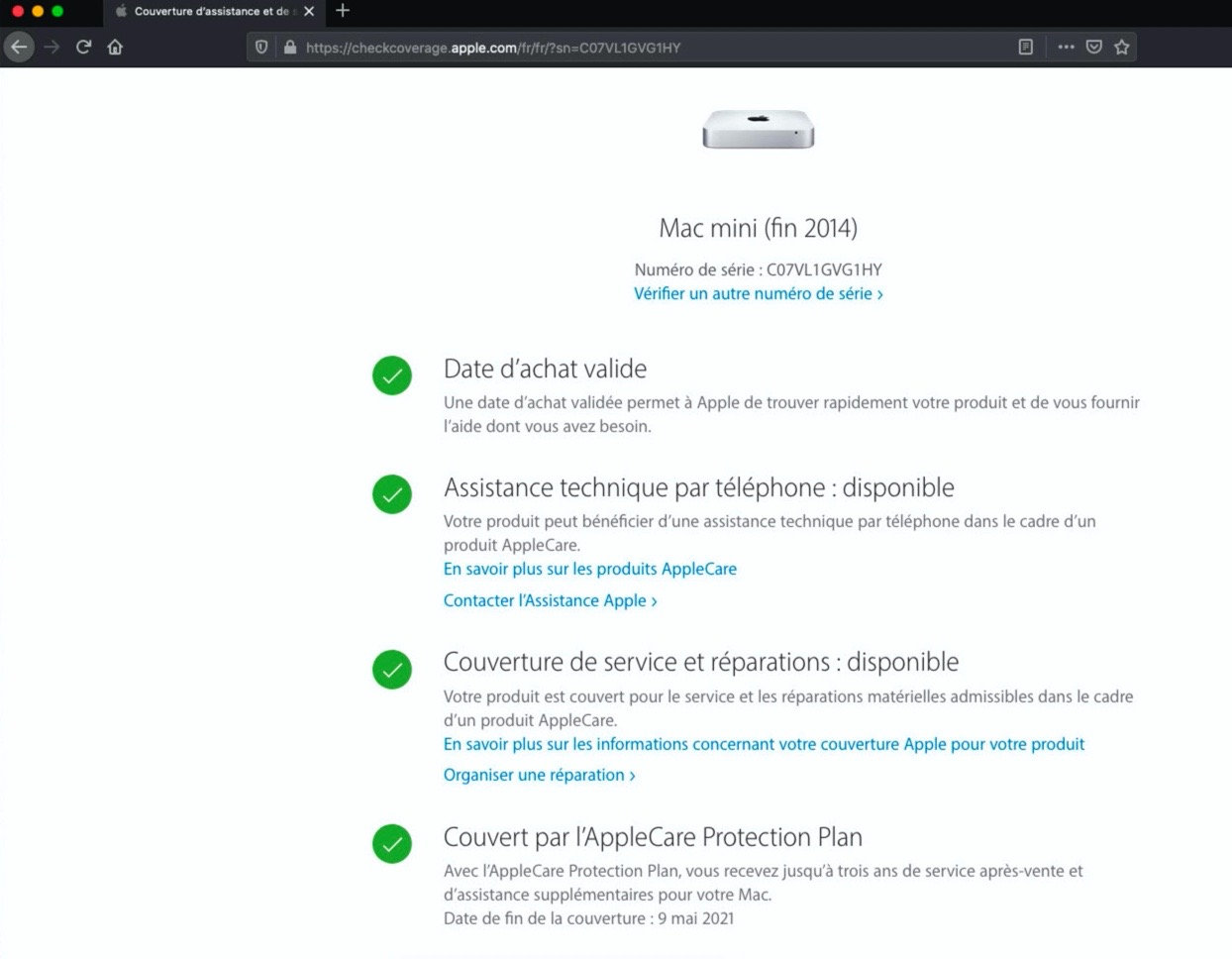This screenshot has width=1232, height=959.
Task: Open the browser home page icon
Action: click(x=115, y=47)
